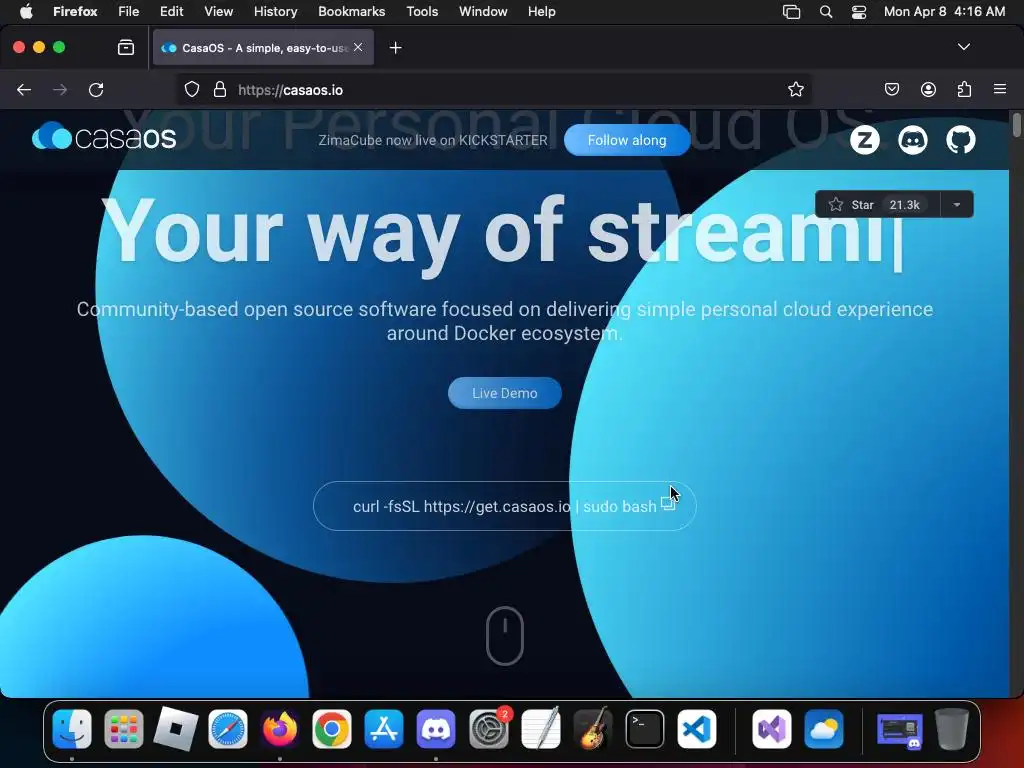Open the Zima icon link in header
Image resolution: width=1024 pixels, height=768 pixels.
pos(865,140)
